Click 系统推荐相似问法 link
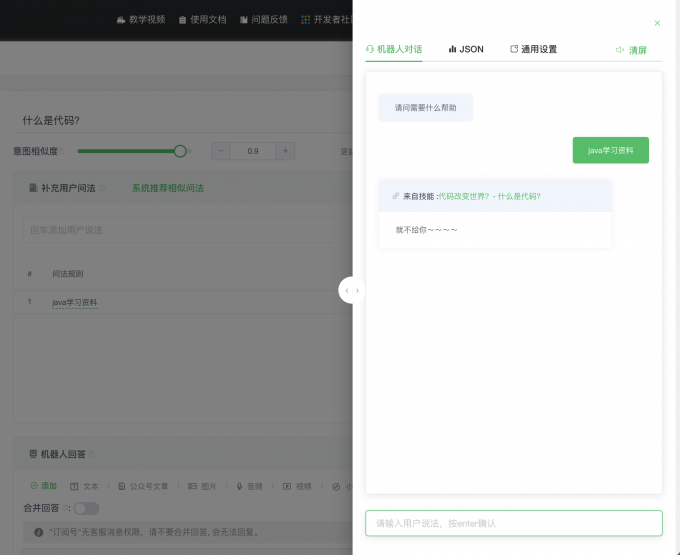This screenshot has height=555, width=680. (x=167, y=188)
